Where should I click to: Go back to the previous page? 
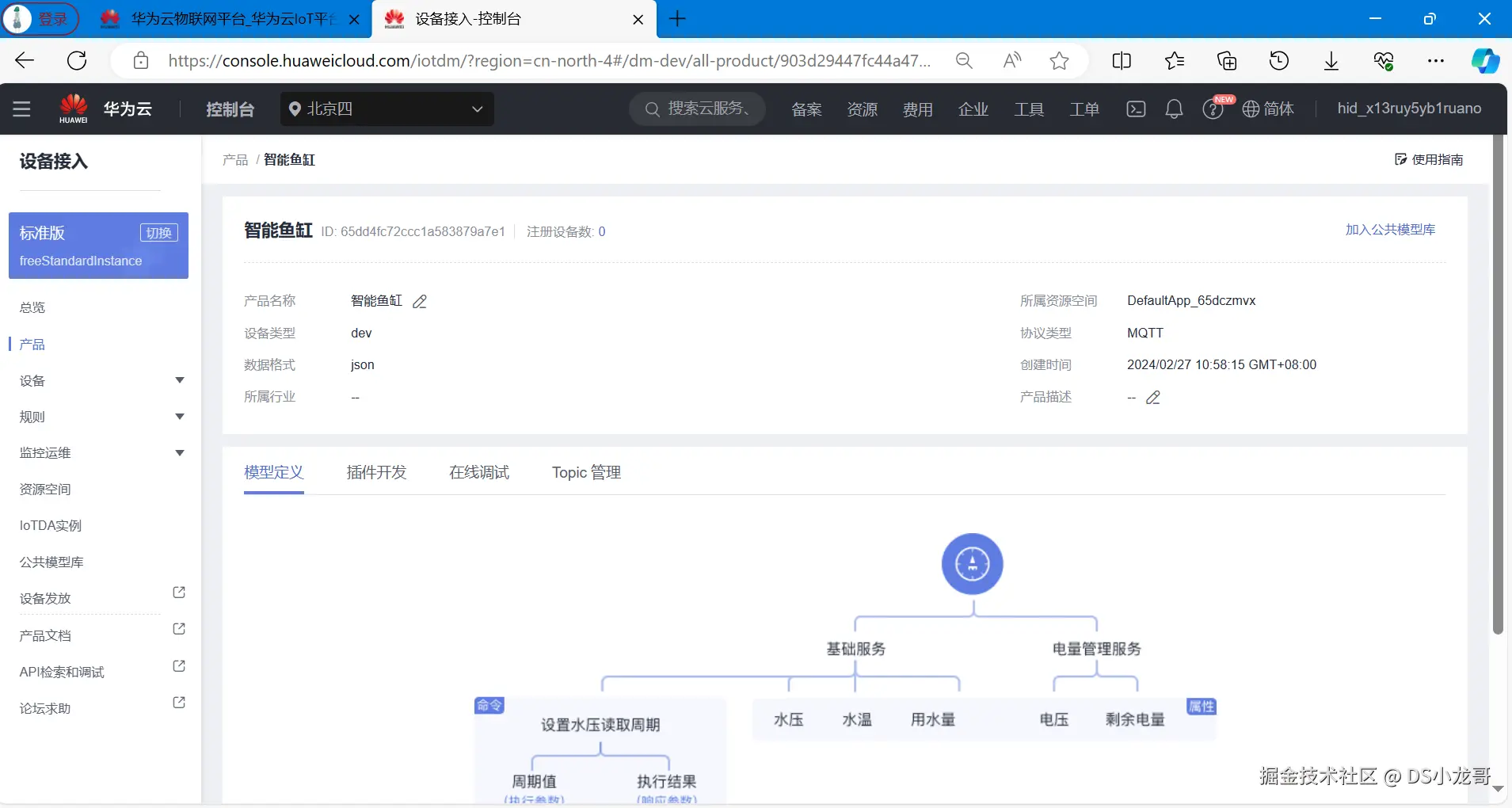(x=25, y=61)
